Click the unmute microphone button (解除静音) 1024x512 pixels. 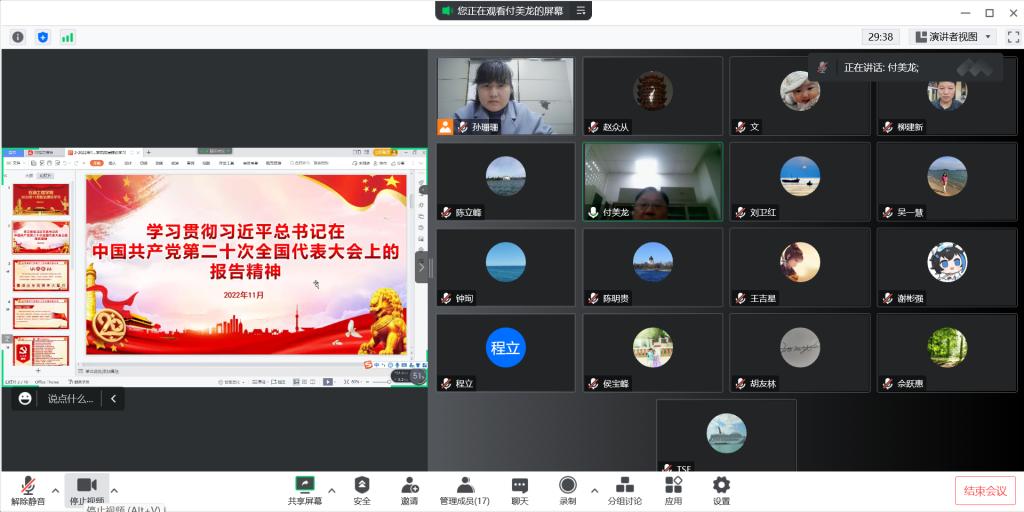pyautogui.click(x=28, y=488)
